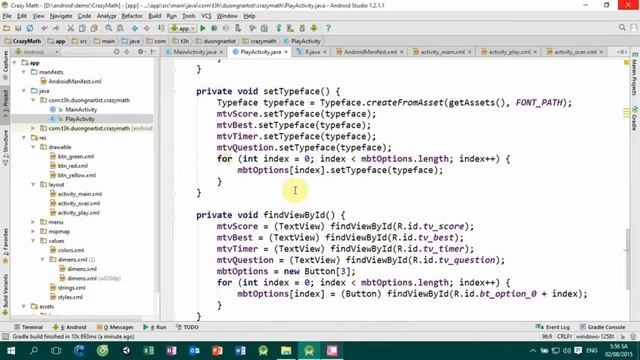Image resolution: width=640 pixels, height=360 pixels.
Task: Open the File menu
Action: [x=7, y=16]
